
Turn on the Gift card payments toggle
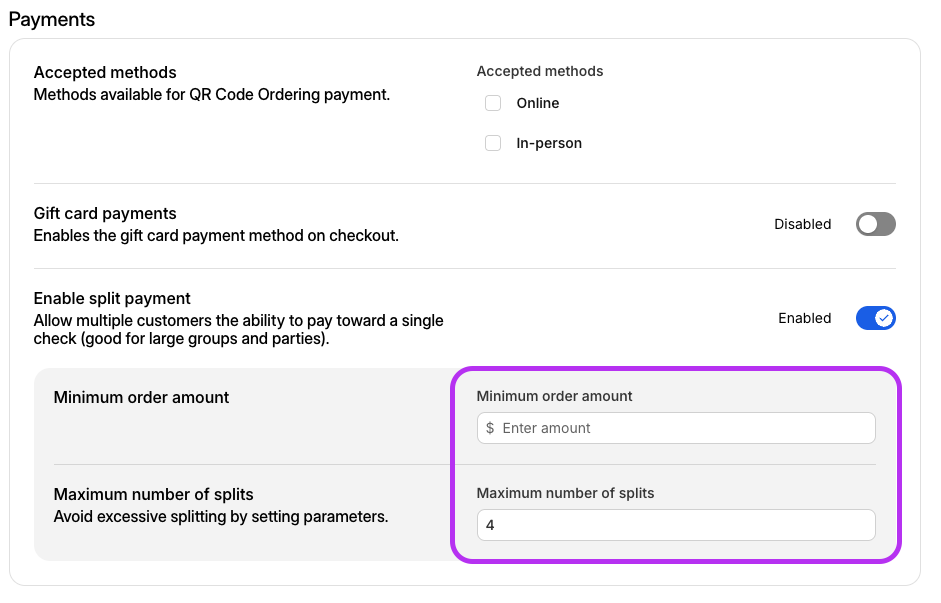pos(875,224)
